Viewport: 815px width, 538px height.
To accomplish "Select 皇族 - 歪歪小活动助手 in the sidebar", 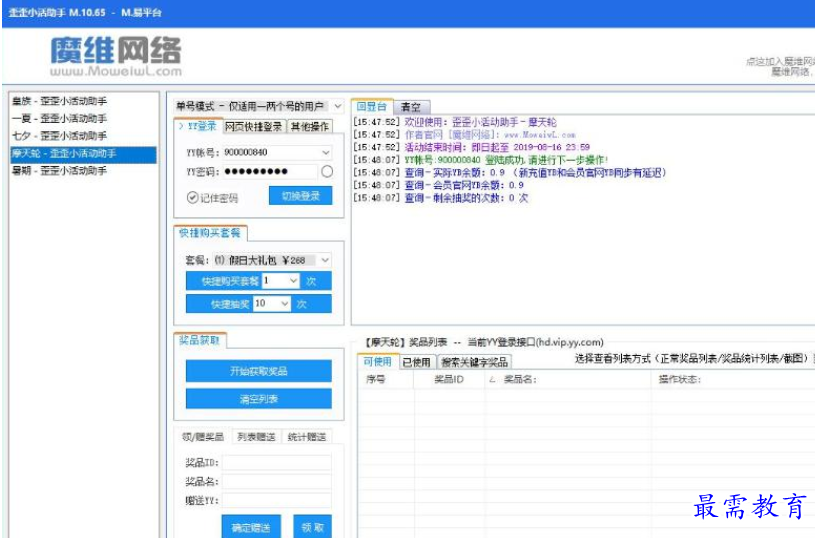I will 83,101.
